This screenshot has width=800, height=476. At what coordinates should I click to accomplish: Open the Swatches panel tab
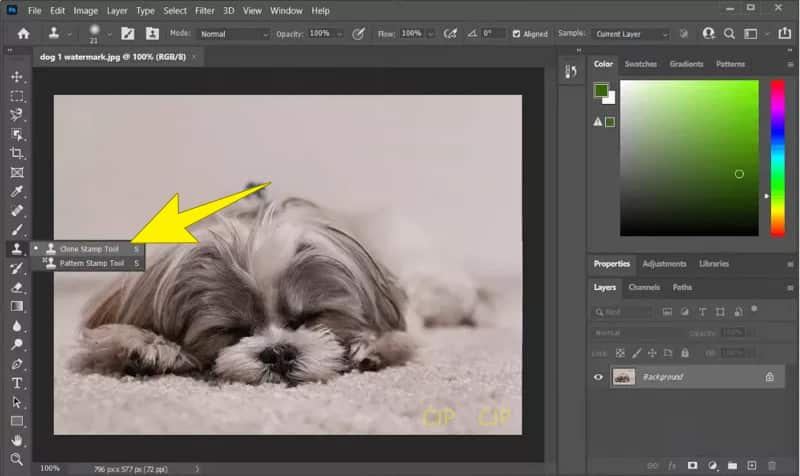click(641, 64)
